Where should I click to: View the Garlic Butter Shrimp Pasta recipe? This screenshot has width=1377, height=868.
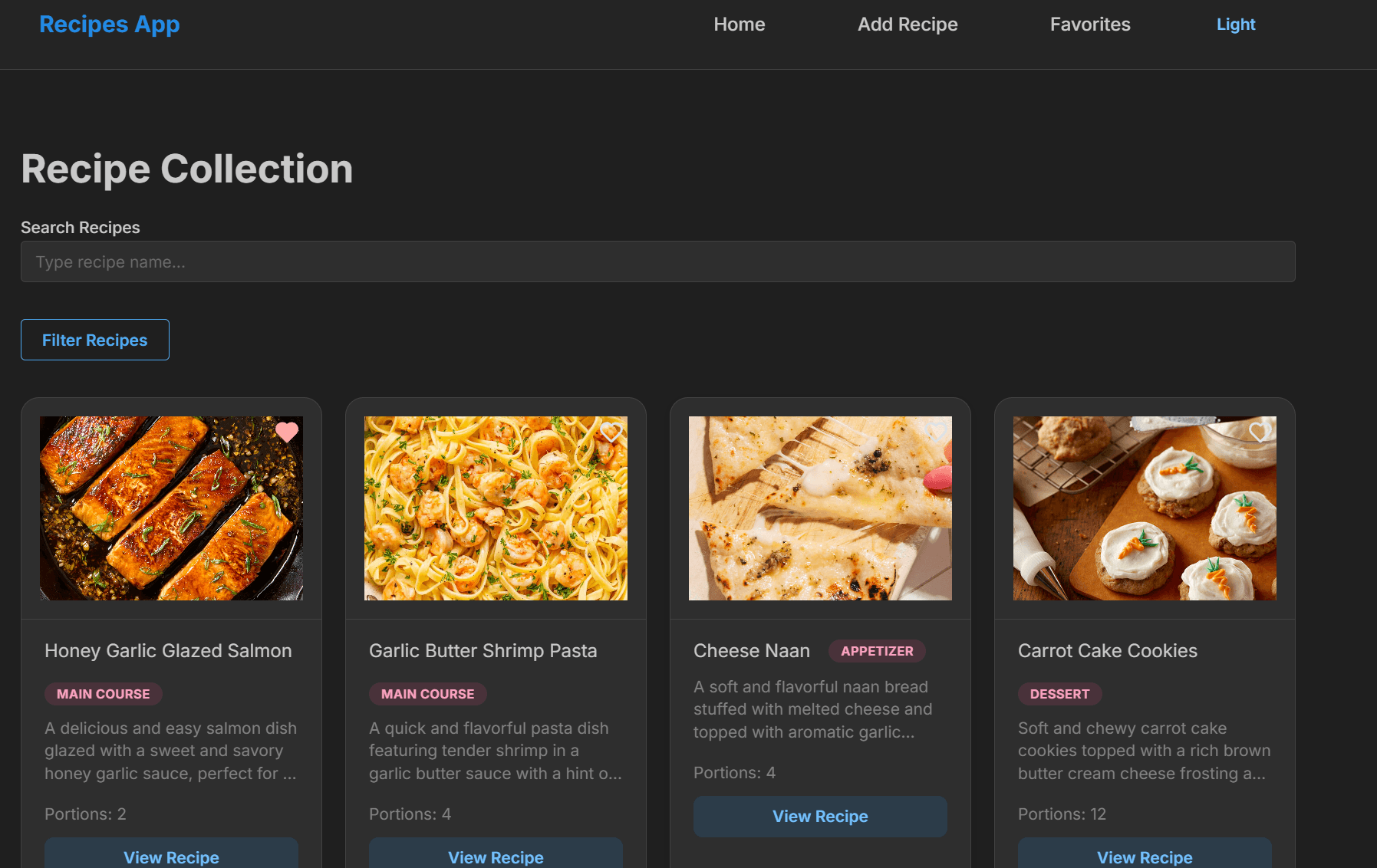pyautogui.click(x=496, y=856)
